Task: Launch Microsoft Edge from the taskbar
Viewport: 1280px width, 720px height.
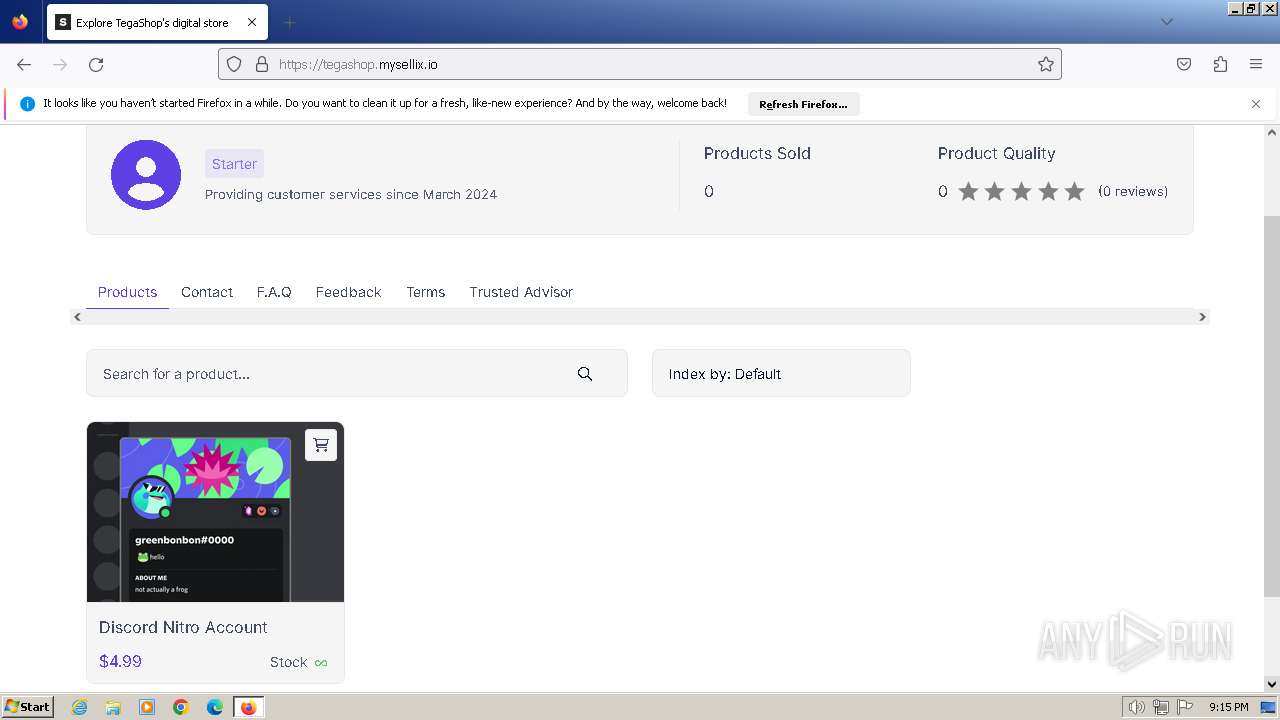Action: click(215, 707)
